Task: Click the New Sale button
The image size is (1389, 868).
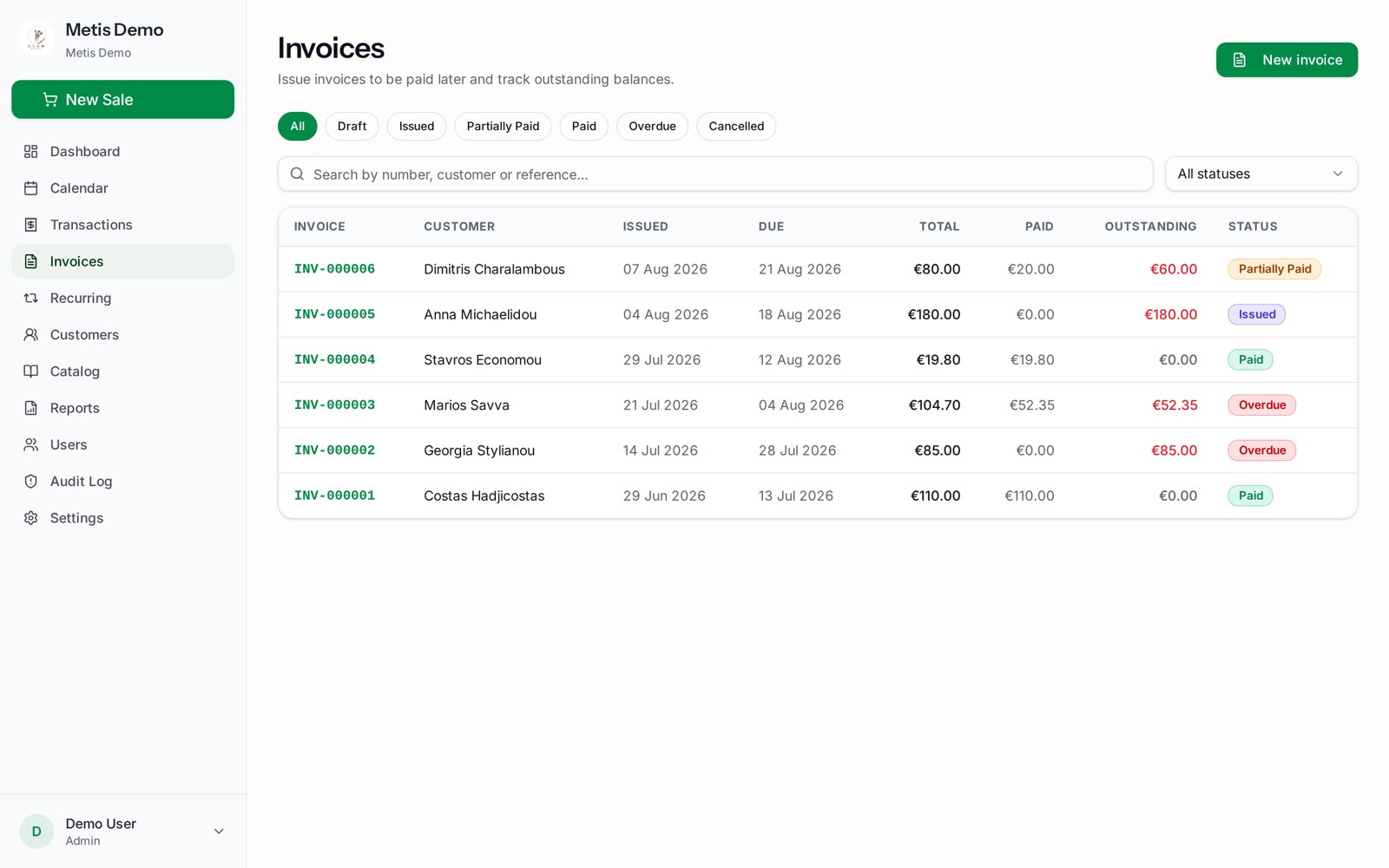Action: tap(122, 100)
